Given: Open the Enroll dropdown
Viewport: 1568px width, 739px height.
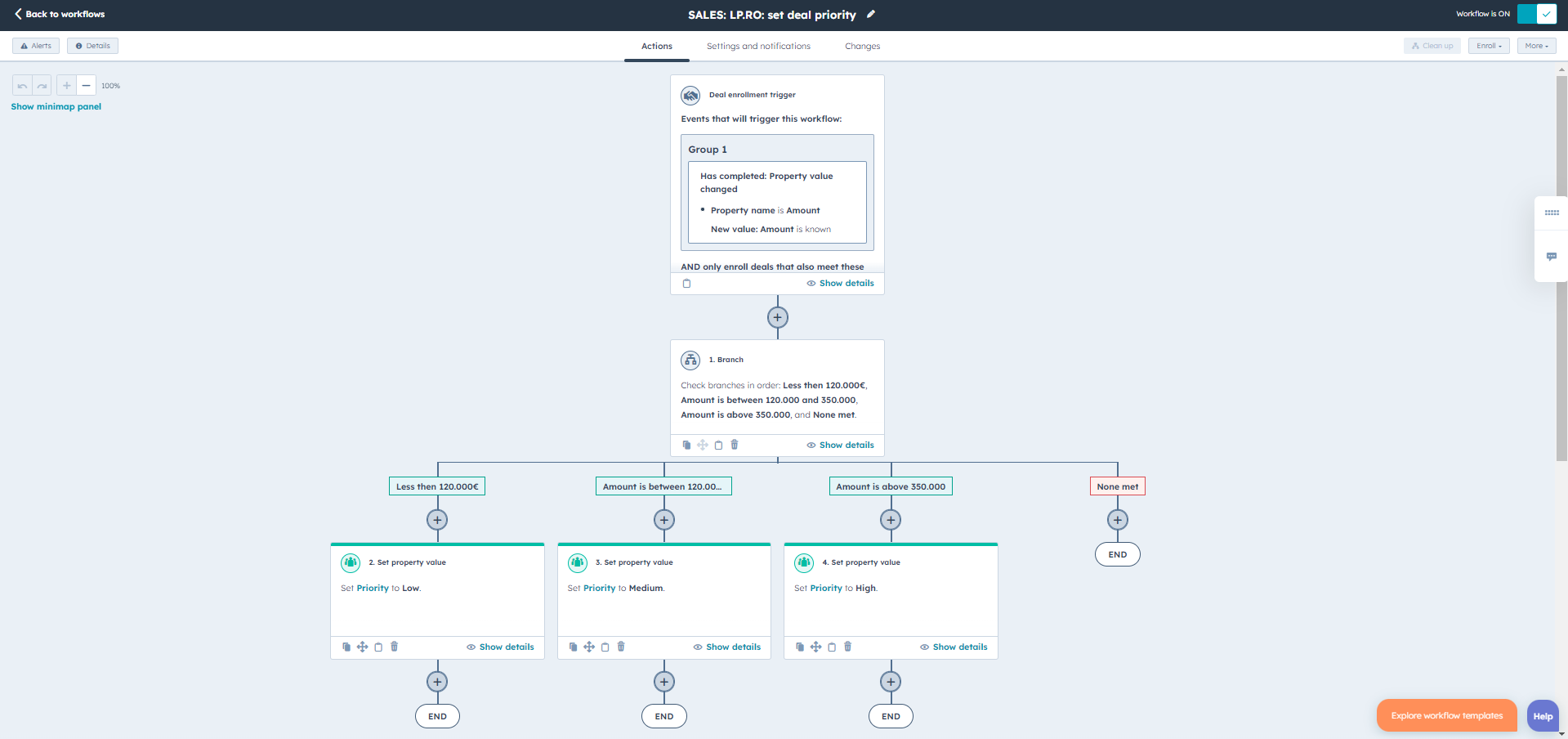Looking at the screenshot, I should 1489,46.
